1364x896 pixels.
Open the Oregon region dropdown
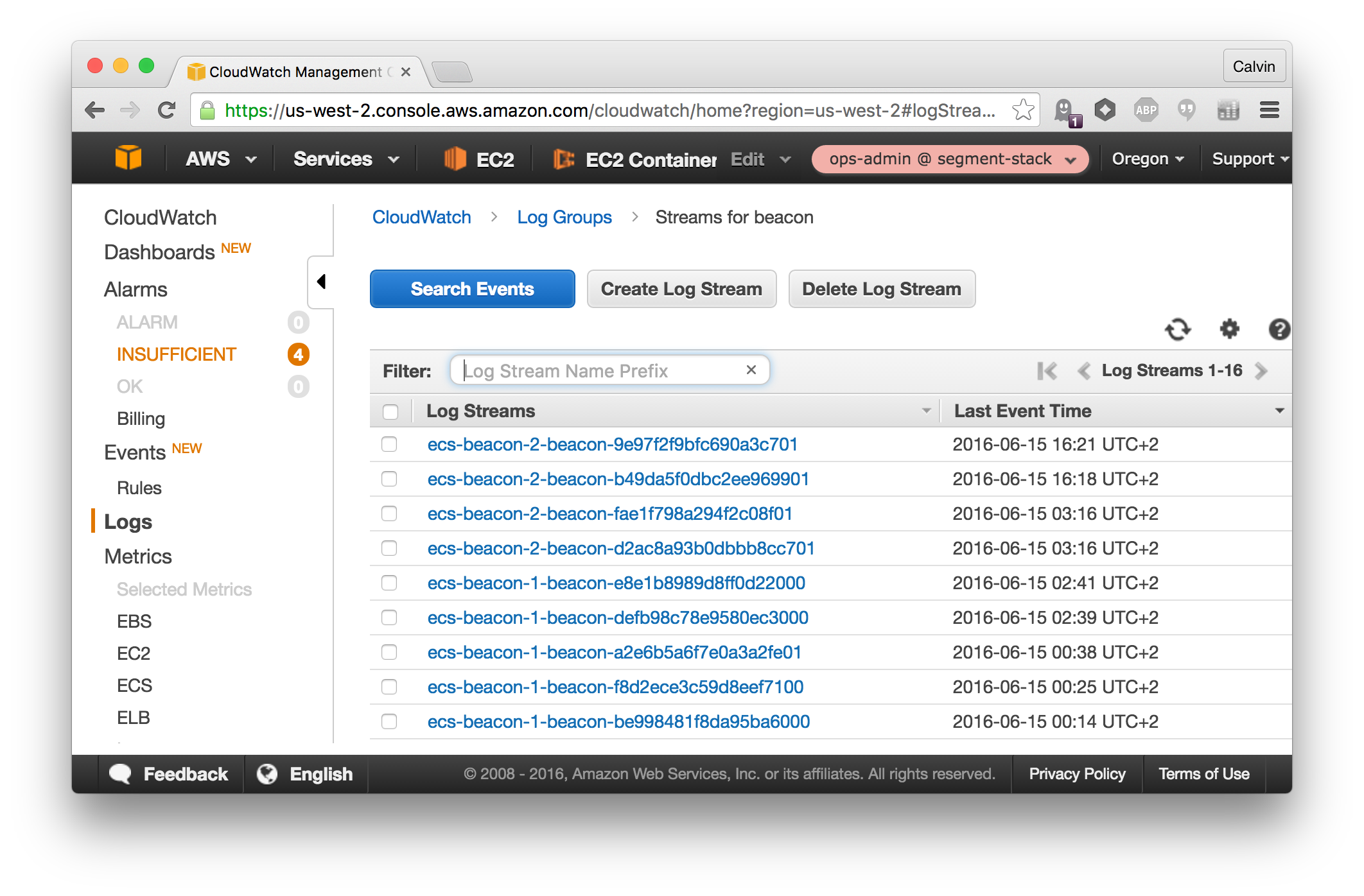coord(1148,159)
